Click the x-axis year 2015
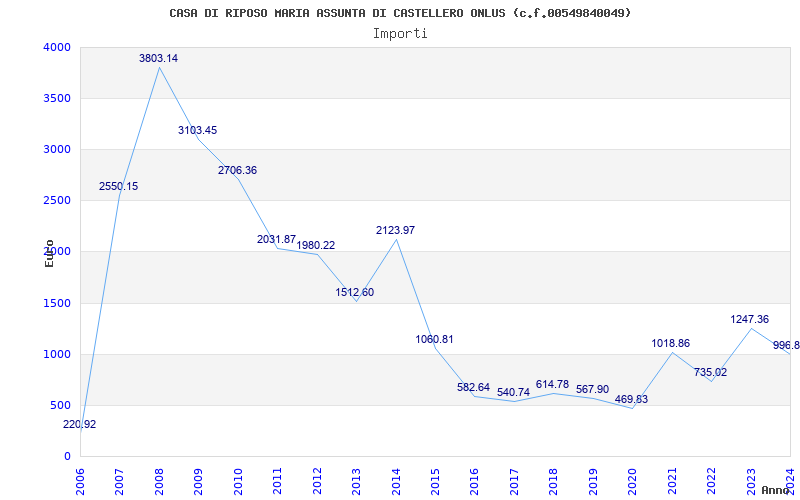 tap(435, 482)
